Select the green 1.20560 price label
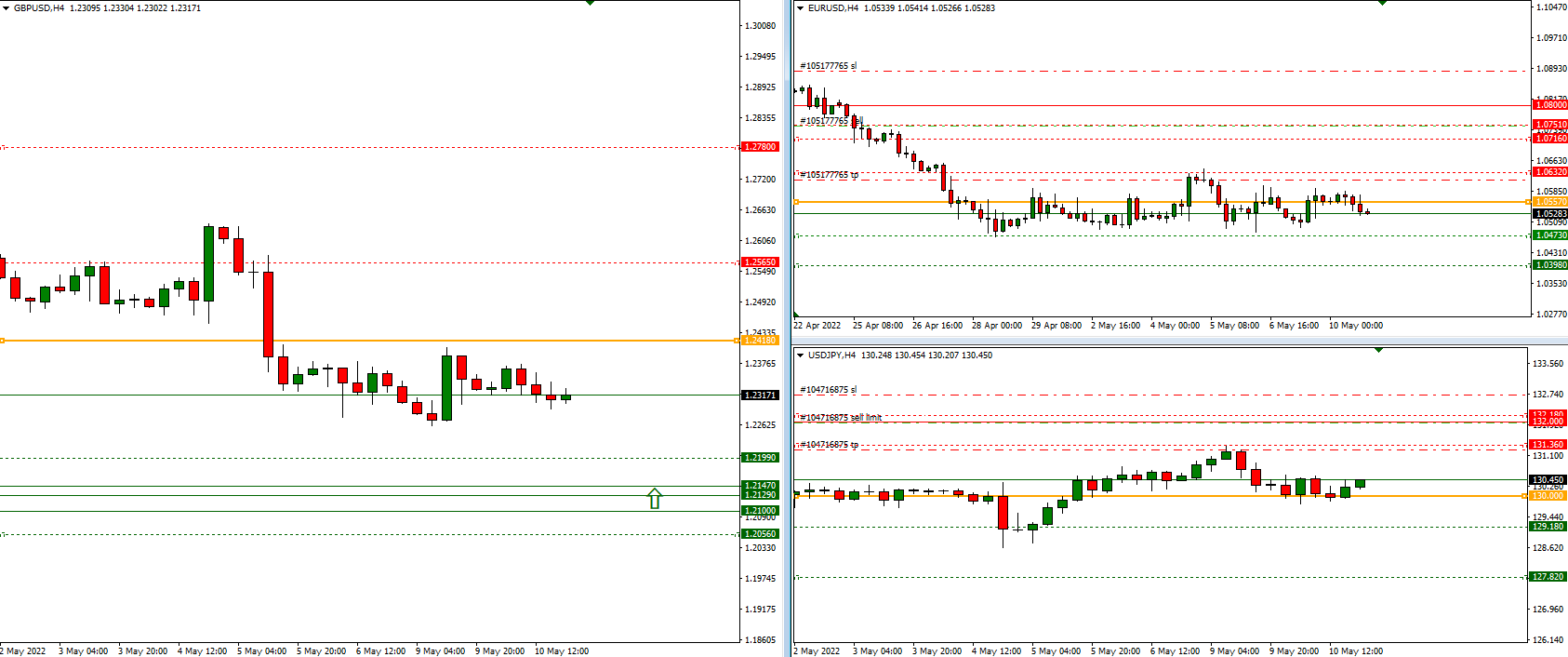 click(760, 534)
